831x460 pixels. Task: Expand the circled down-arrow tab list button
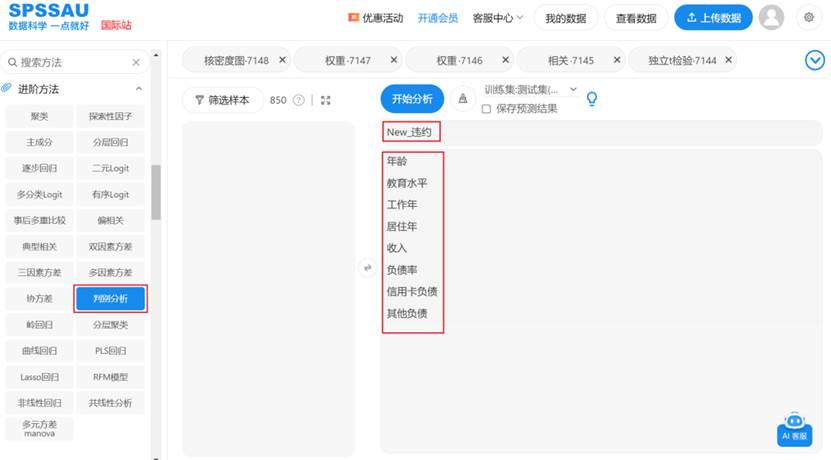pyautogui.click(x=815, y=60)
